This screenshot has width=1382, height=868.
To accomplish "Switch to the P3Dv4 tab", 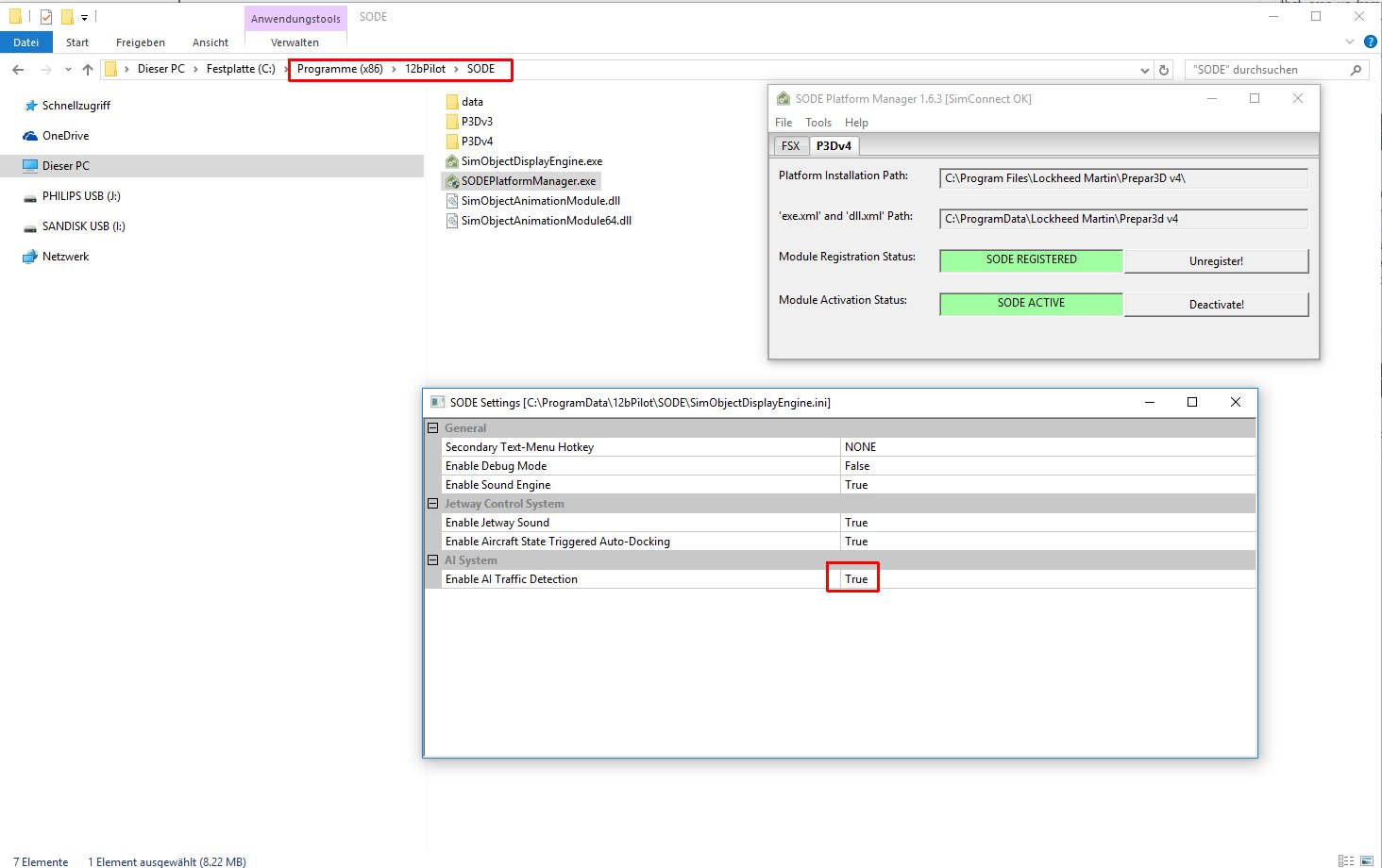I will 834,146.
